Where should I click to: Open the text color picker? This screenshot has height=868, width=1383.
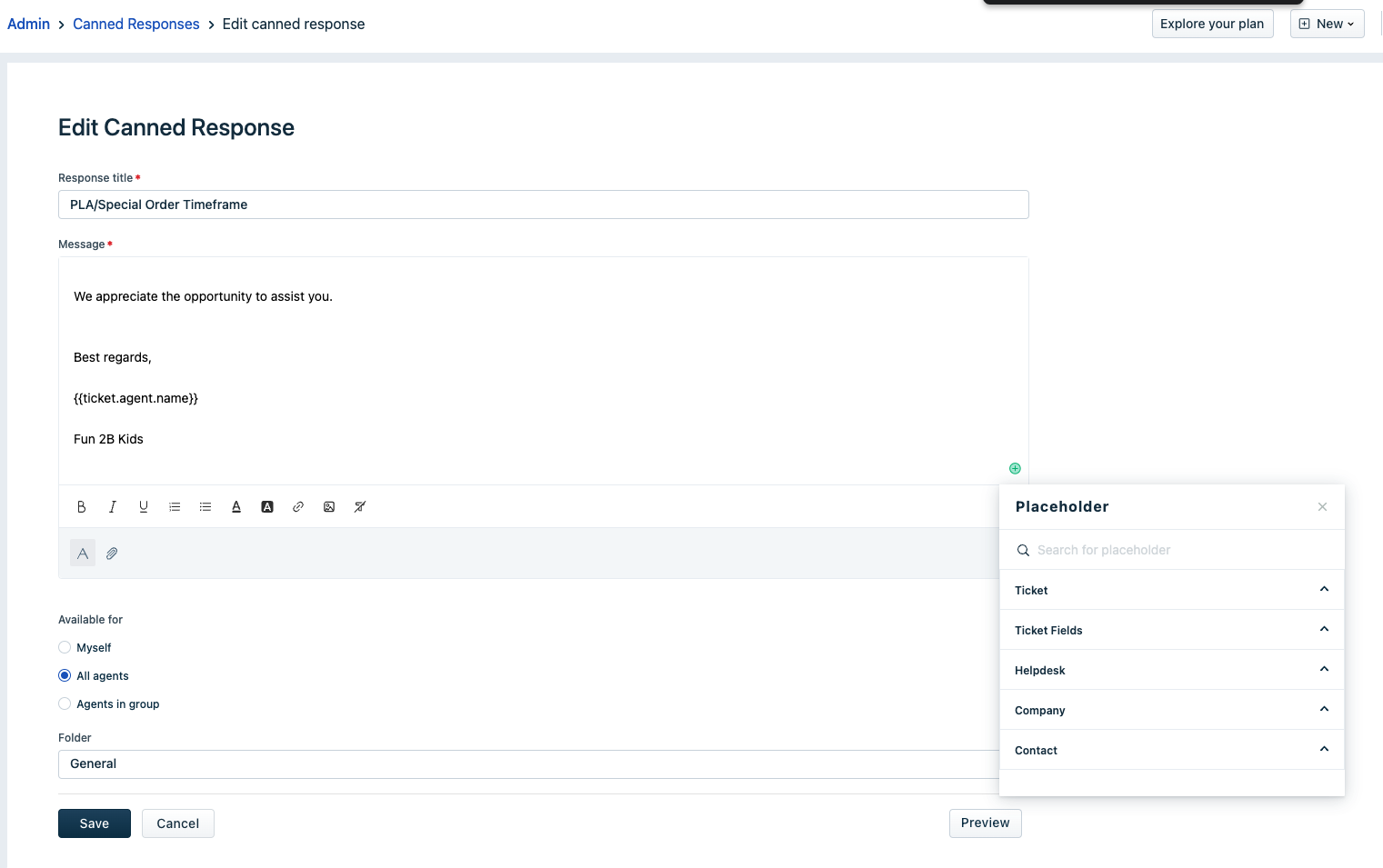pos(236,507)
